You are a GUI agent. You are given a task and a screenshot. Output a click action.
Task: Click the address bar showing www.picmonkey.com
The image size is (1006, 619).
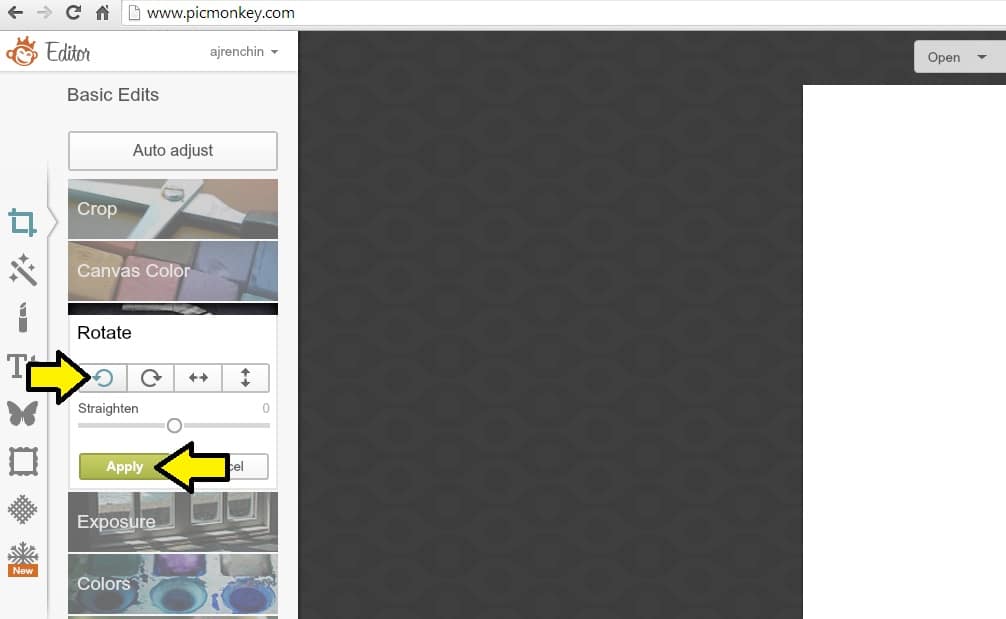pos(560,13)
